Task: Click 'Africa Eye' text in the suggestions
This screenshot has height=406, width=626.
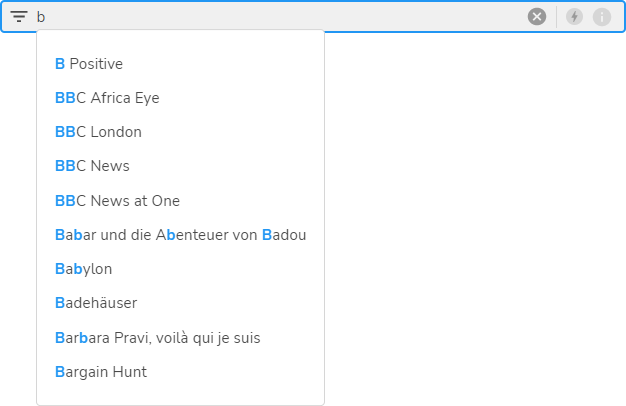Action: (x=124, y=98)
